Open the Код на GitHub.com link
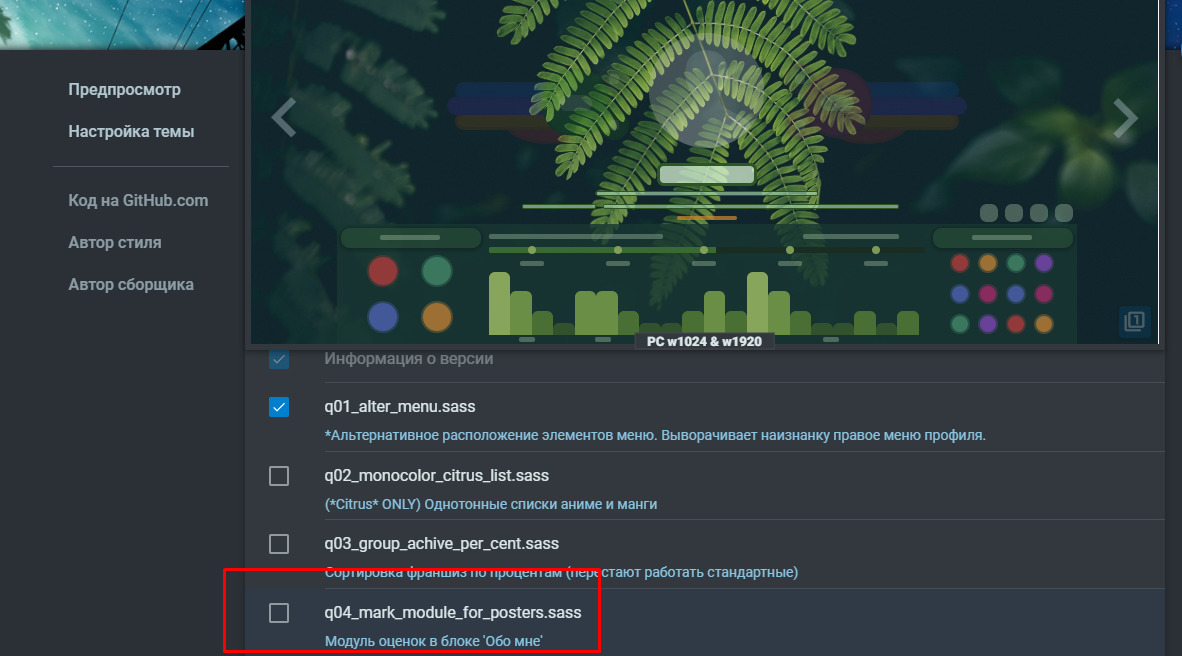Image resolution: width=1182 pixels, height=656 pixels. pyautogui.click(x=138, y=201)
